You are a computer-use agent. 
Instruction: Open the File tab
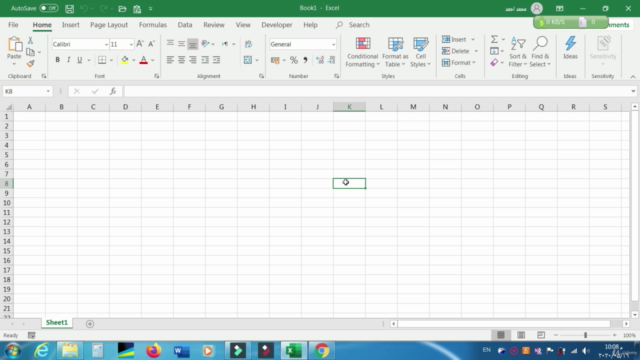[x=13, y=25]
